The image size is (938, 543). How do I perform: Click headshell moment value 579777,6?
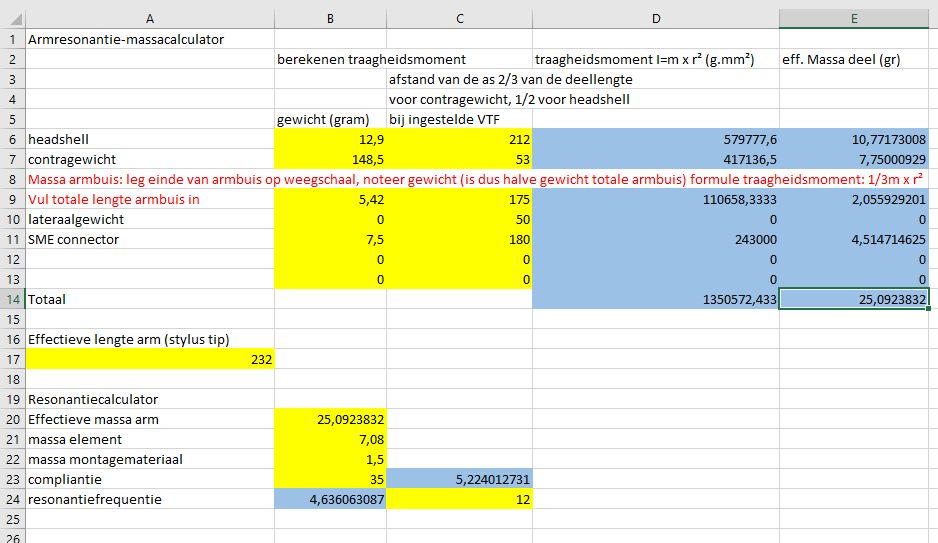(656, 139)
